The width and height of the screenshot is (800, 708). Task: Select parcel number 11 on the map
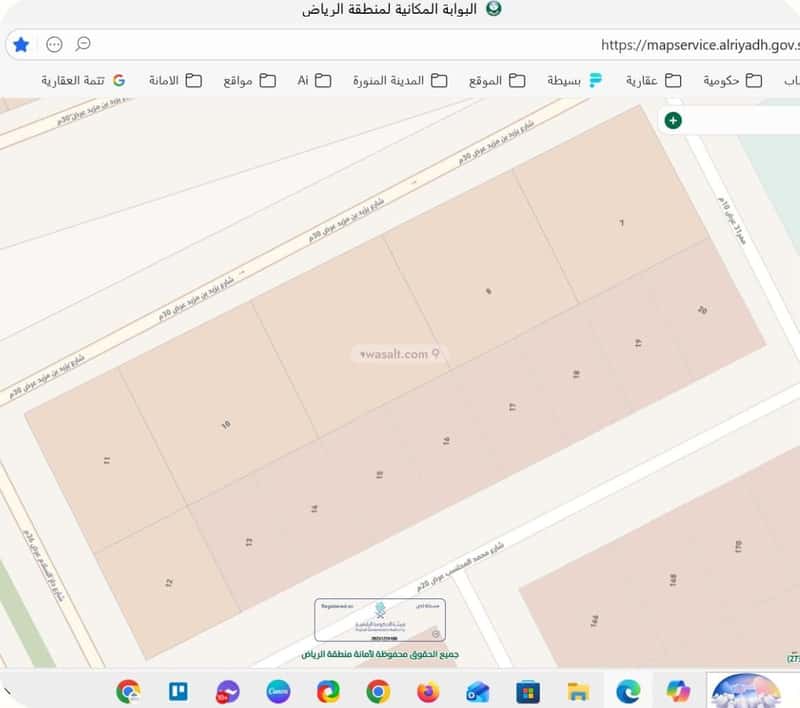coord(107,460)
